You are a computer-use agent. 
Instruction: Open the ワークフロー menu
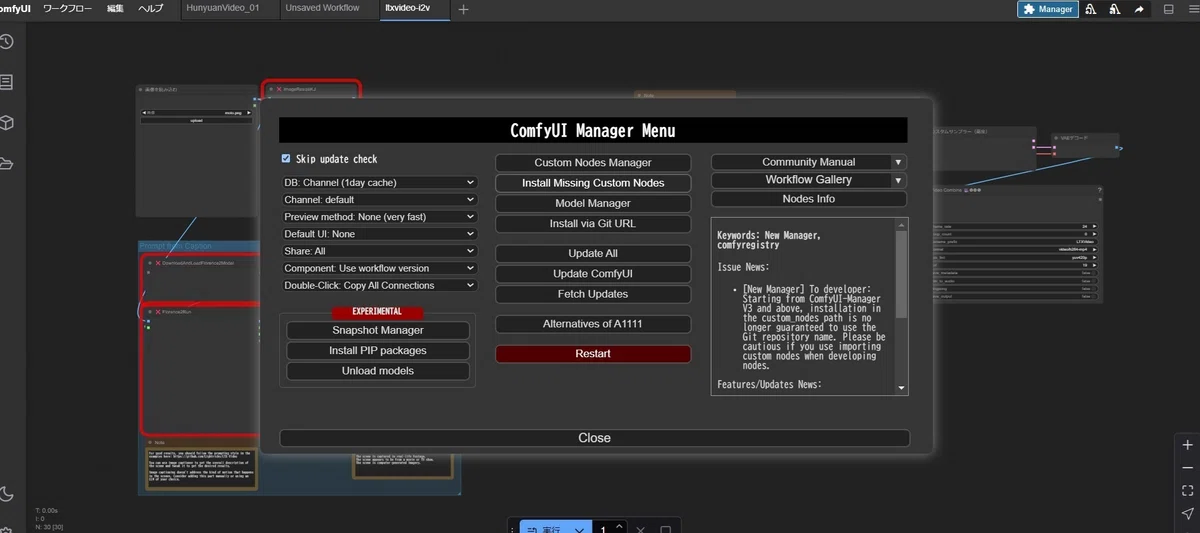[x=68, y=8]
